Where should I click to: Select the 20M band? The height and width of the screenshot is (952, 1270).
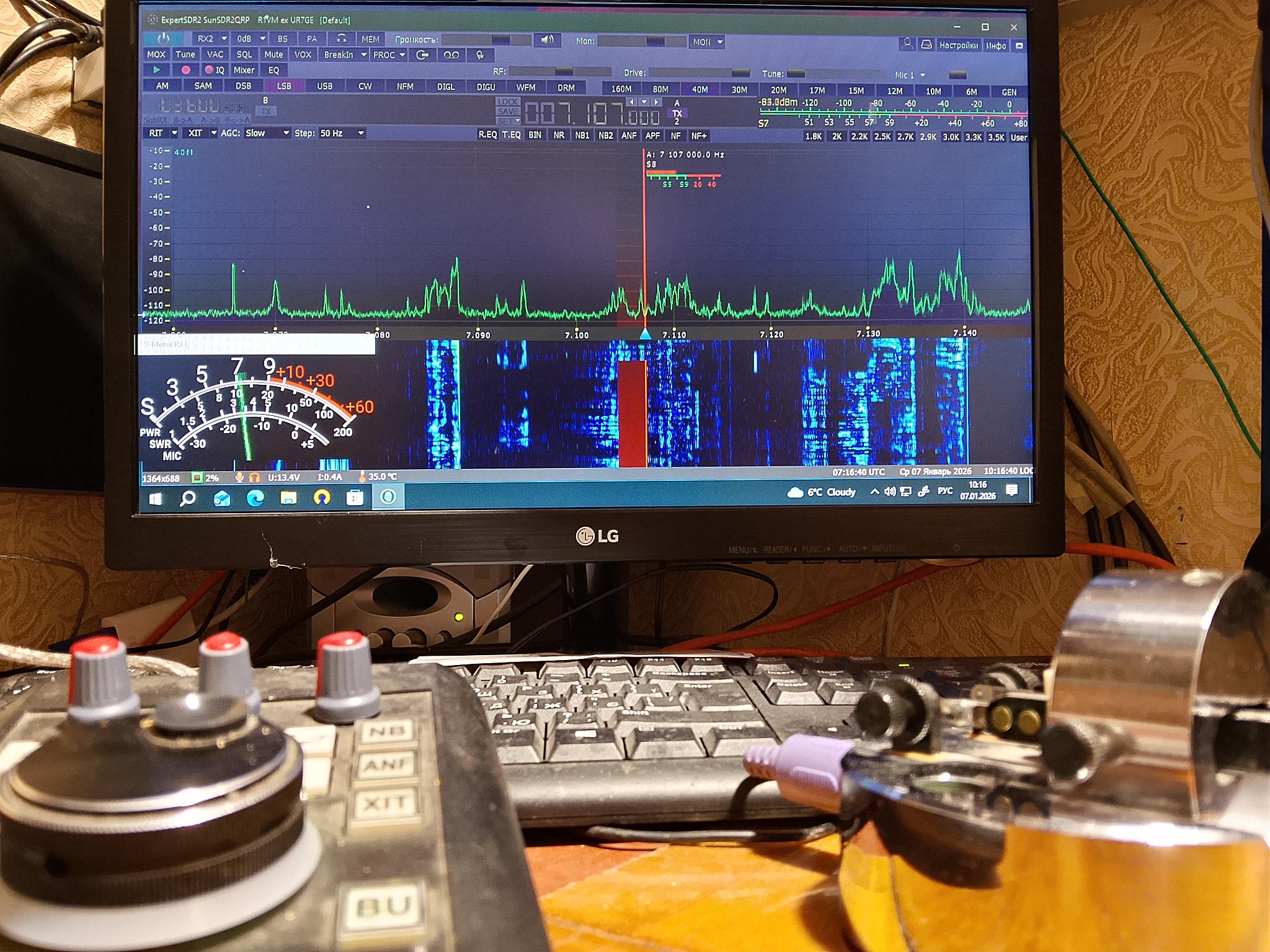[x=778, y=90]
